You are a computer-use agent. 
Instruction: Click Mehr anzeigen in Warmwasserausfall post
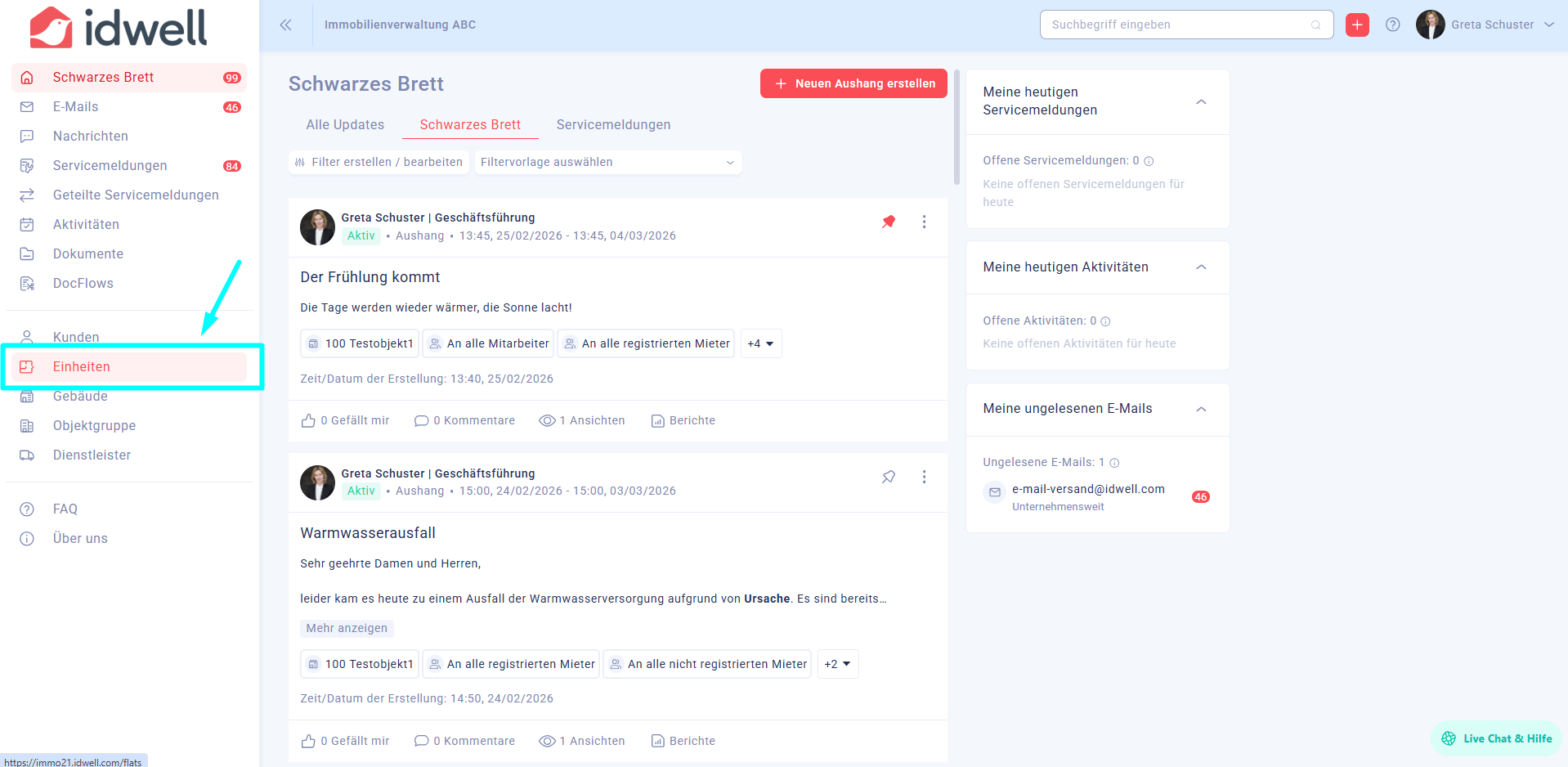coord(347,628)
